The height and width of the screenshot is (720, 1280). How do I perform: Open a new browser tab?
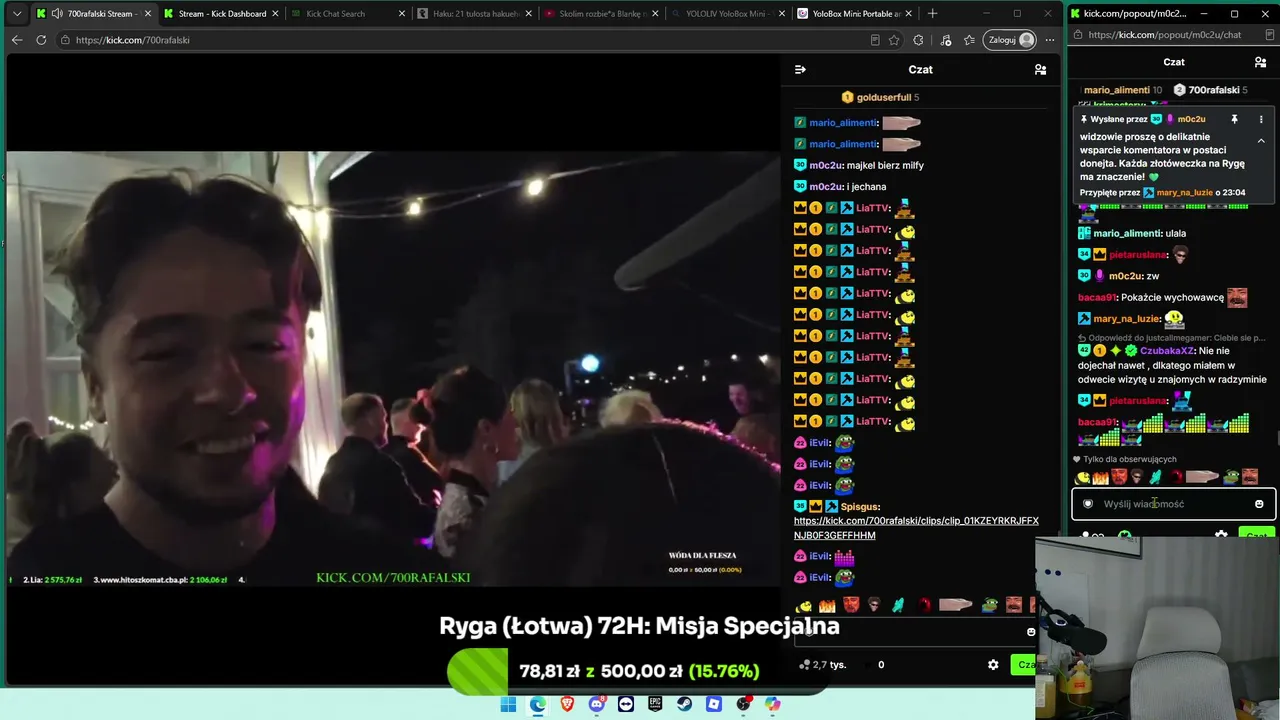(x=932, y=14)
